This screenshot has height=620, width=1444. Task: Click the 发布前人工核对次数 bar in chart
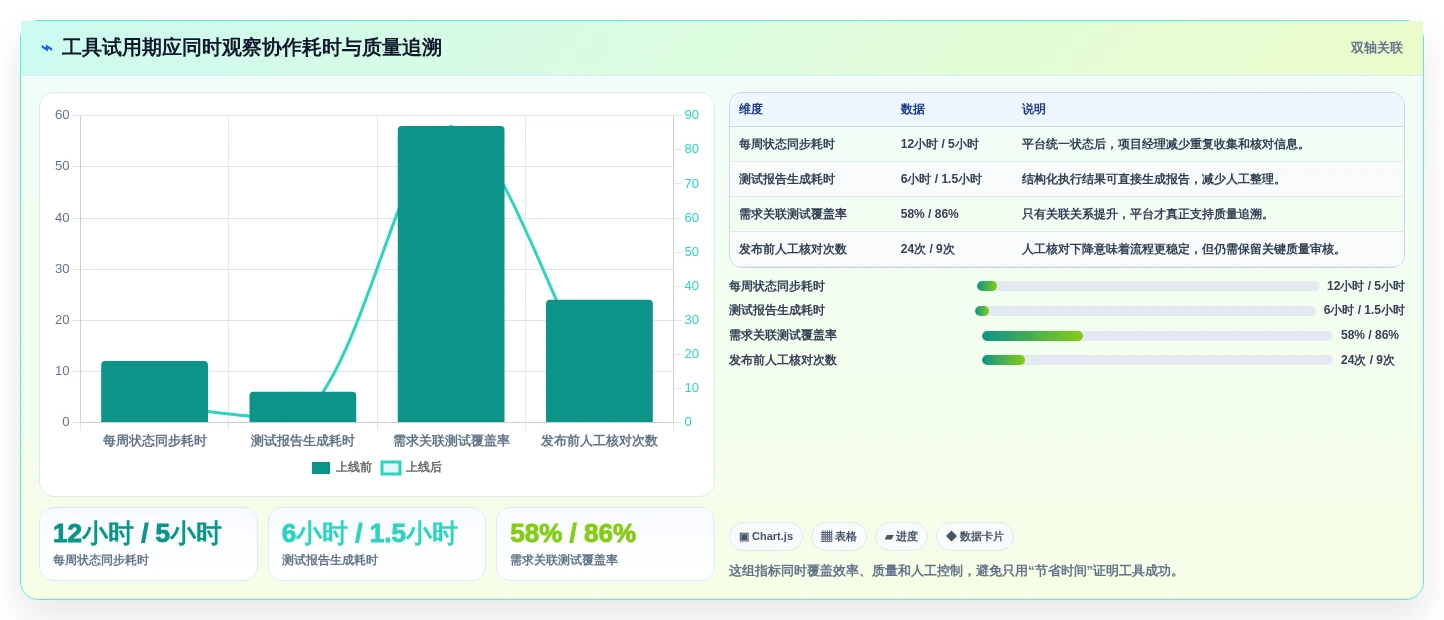click(x=599, y=361)
